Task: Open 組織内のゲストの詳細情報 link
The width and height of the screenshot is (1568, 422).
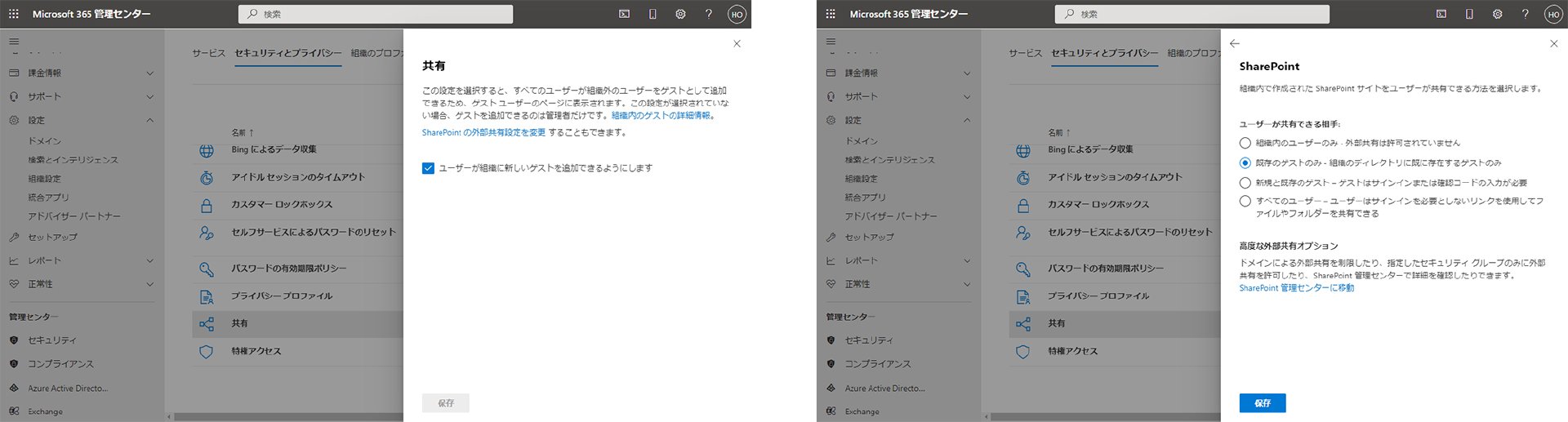Action: point(661,116)
